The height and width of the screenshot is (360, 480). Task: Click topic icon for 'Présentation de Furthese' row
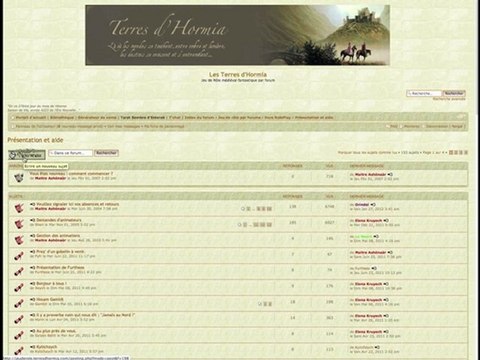click(x=19, y=272)
